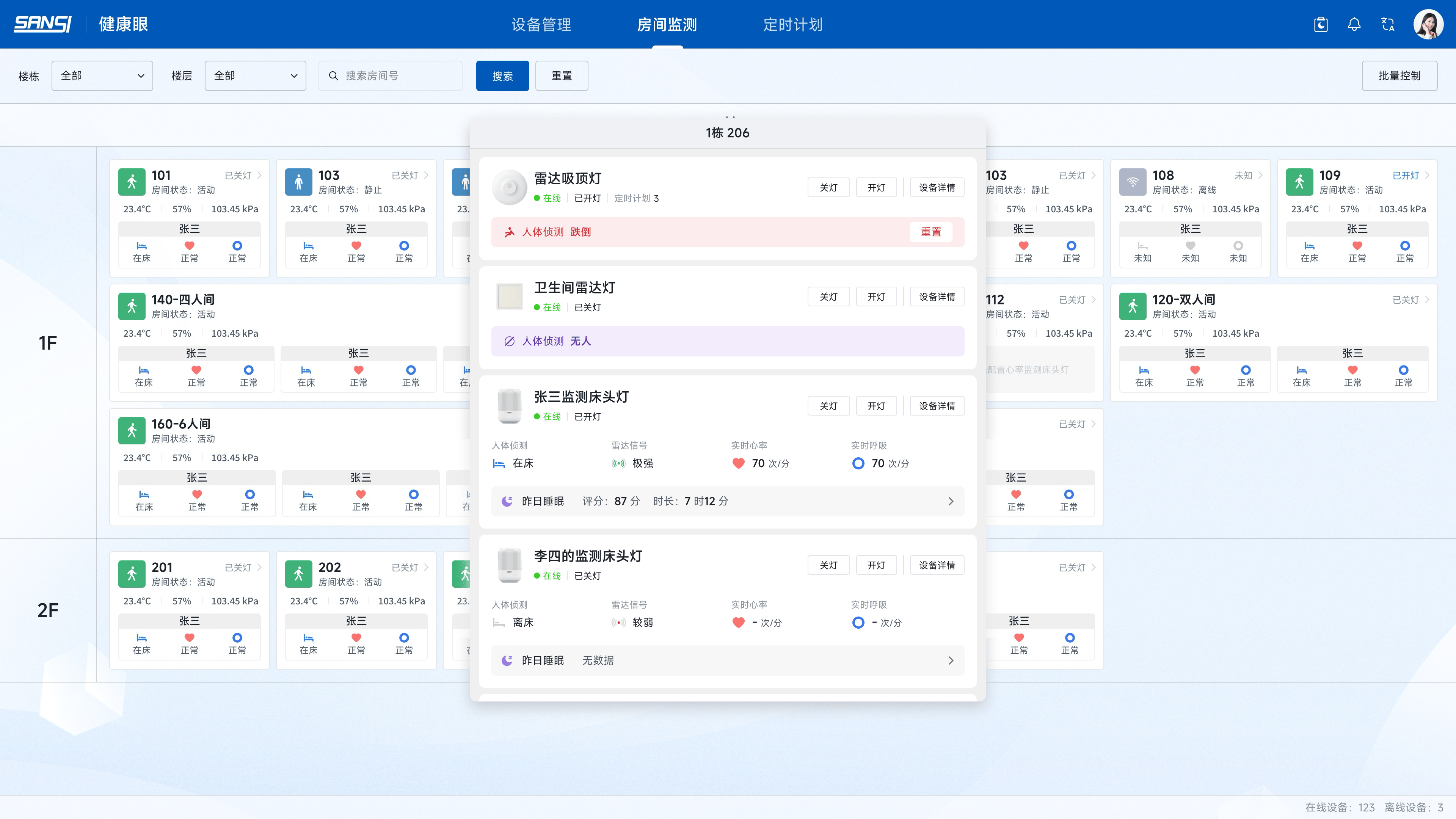Viewport: 1456px width, 819px height.
Task: Turn on 雷达吸顶灯 with 开灯
Action: point(876,188)
